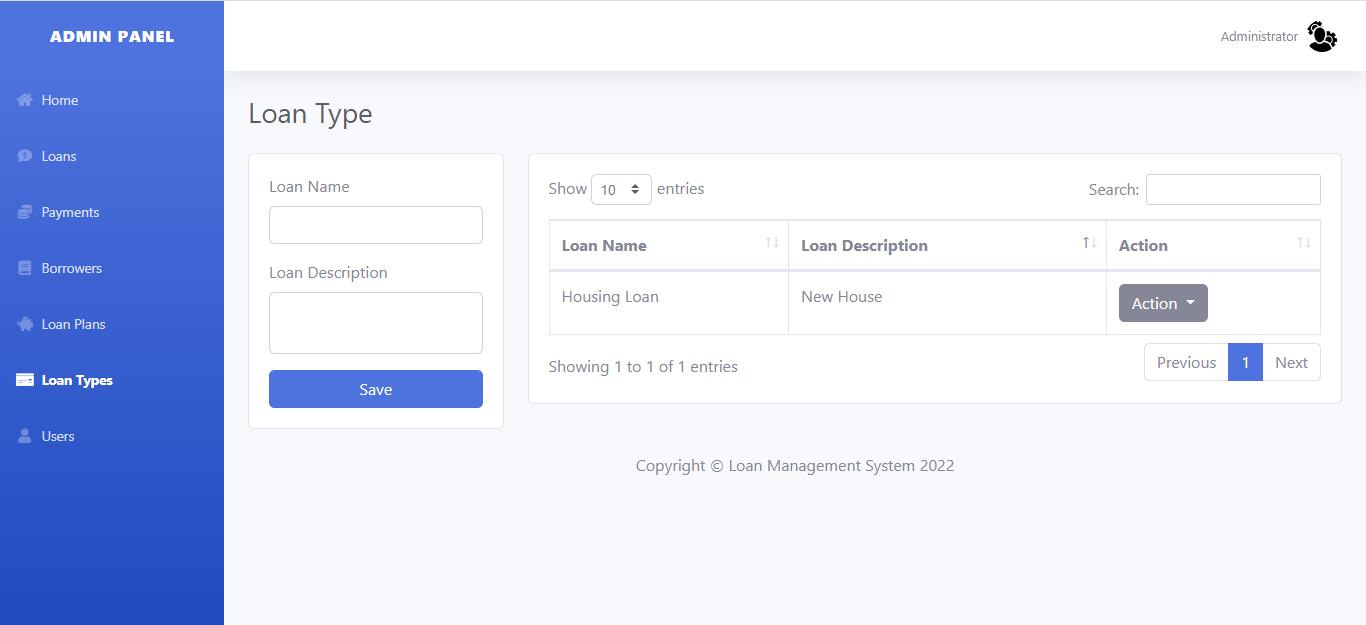Click the Loan Types card icon
This screenshot has height=625, width=1366.
pyautogui.click(x=25, y=380)
